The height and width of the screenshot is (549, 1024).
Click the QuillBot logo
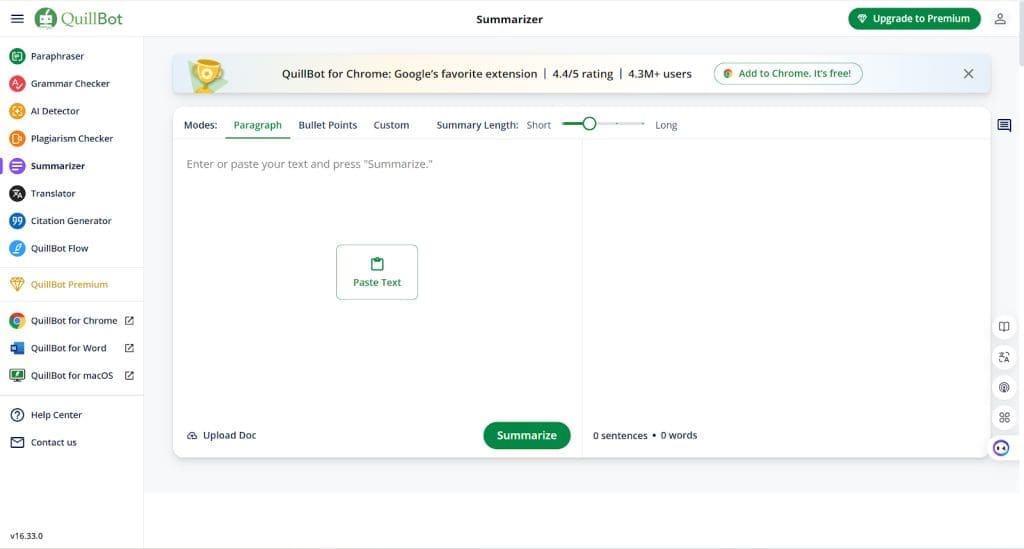[78, 18]
